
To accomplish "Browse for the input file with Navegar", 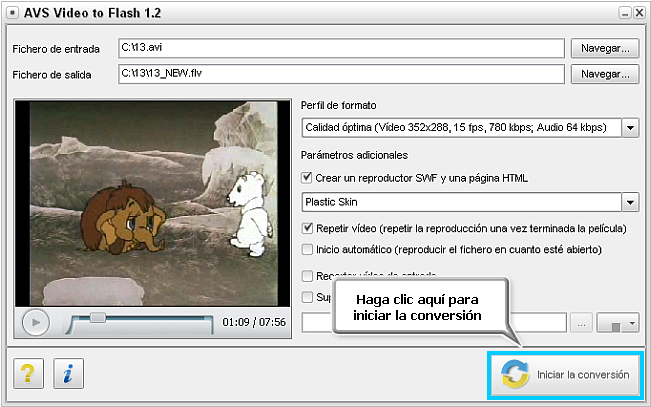I will point(605,48).
